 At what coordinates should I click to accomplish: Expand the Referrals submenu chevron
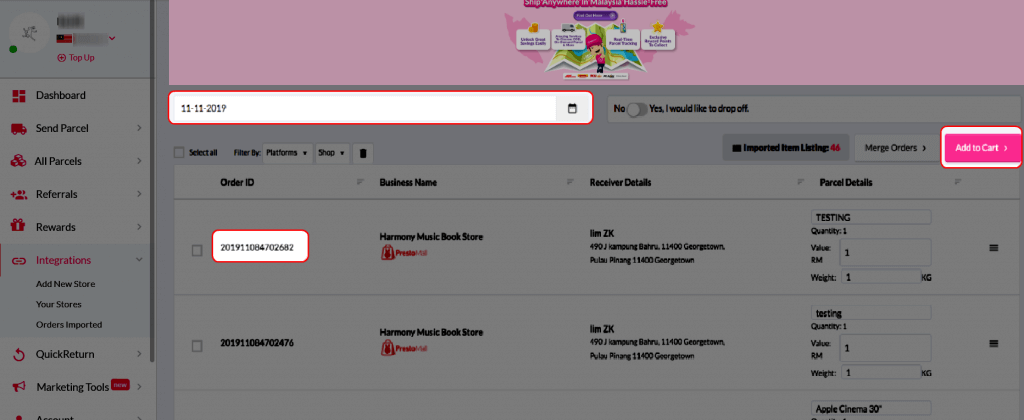tap(139, 195)
